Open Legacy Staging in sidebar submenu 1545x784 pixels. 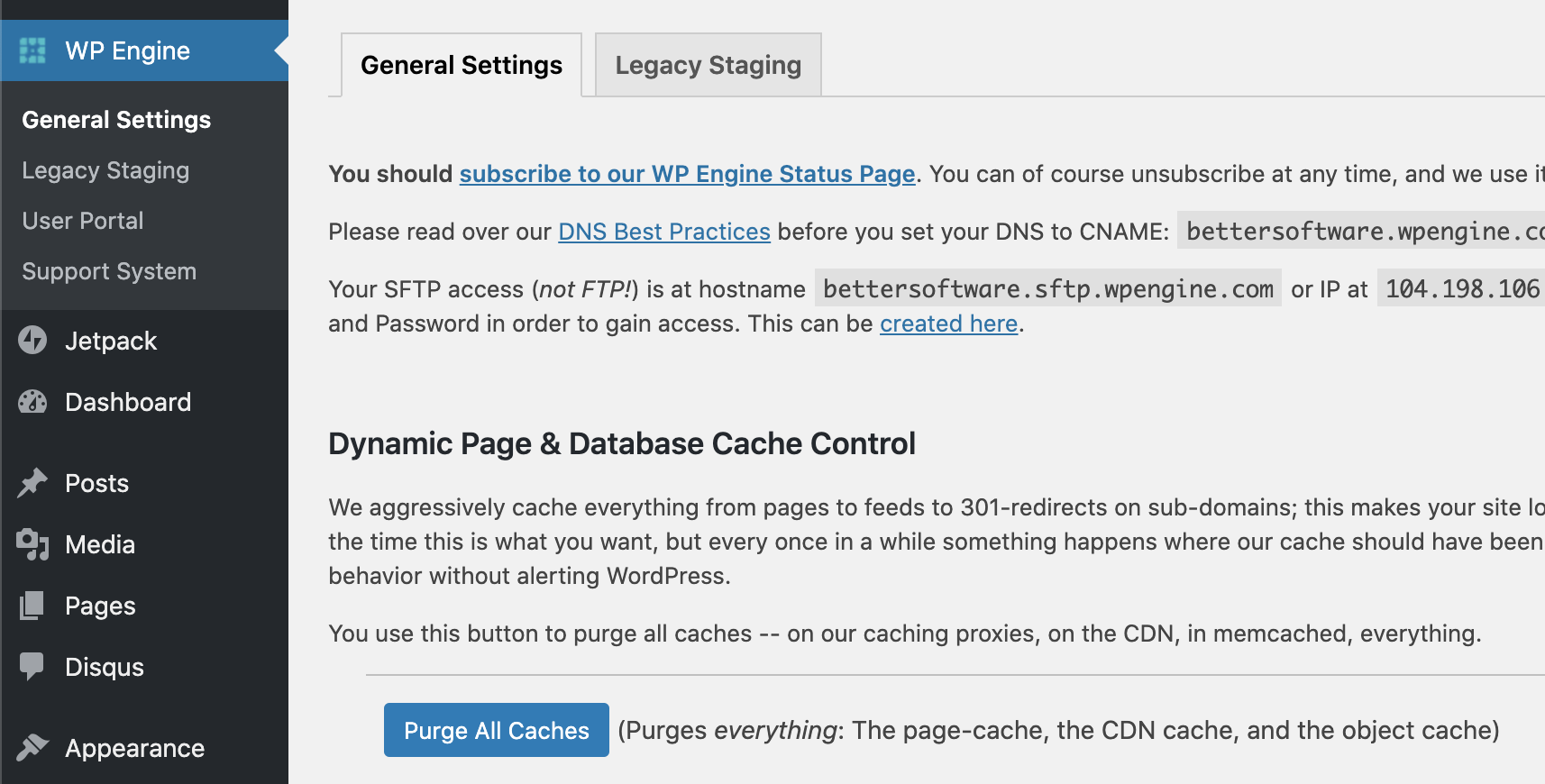tap(105, 170)
